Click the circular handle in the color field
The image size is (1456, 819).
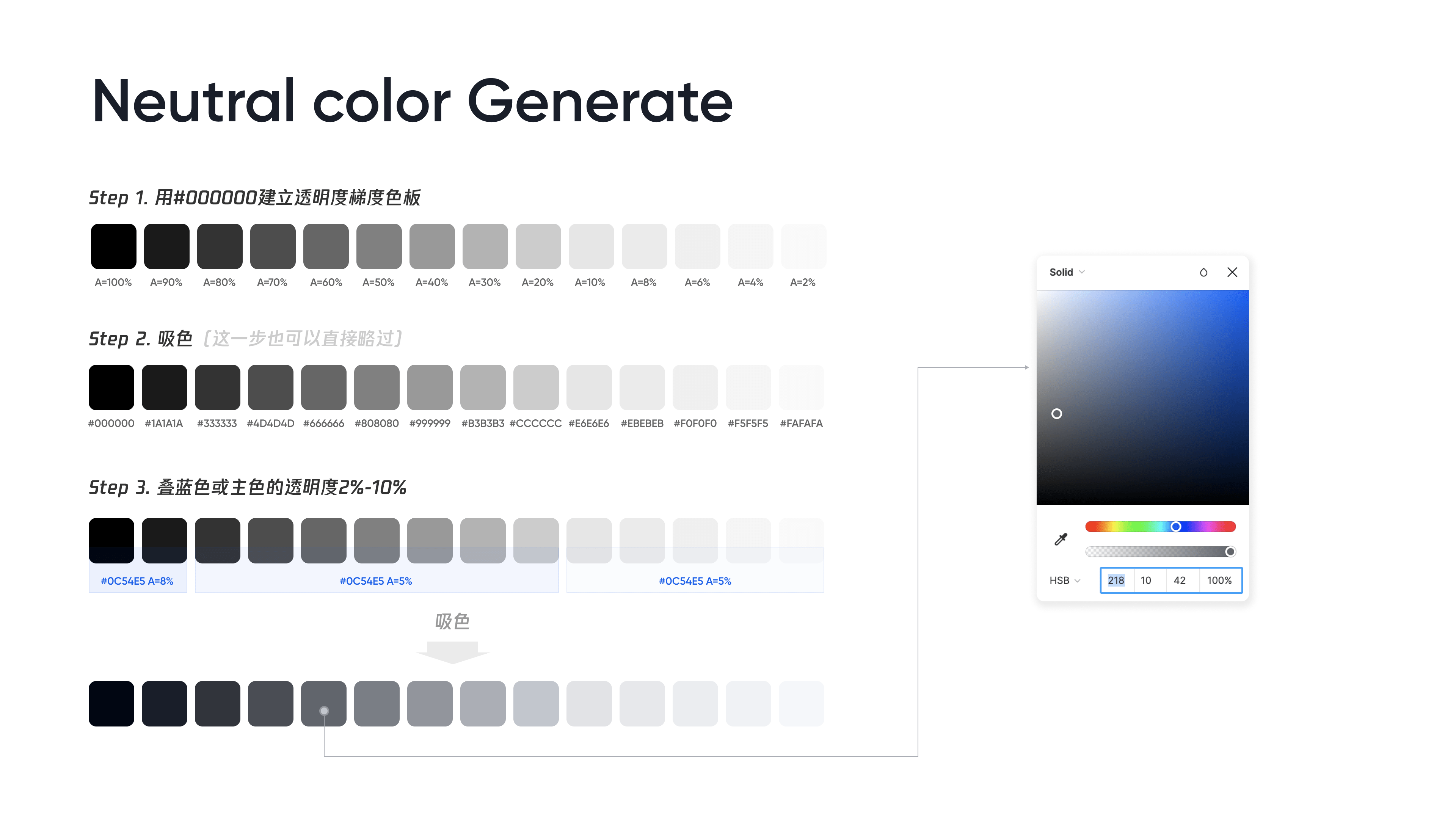1056,414
